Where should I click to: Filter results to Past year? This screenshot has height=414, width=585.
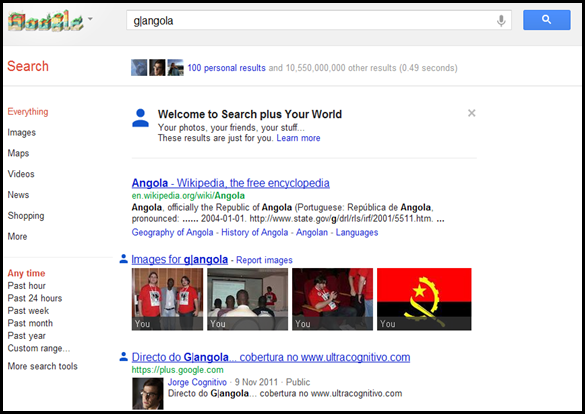pos(26,336)
